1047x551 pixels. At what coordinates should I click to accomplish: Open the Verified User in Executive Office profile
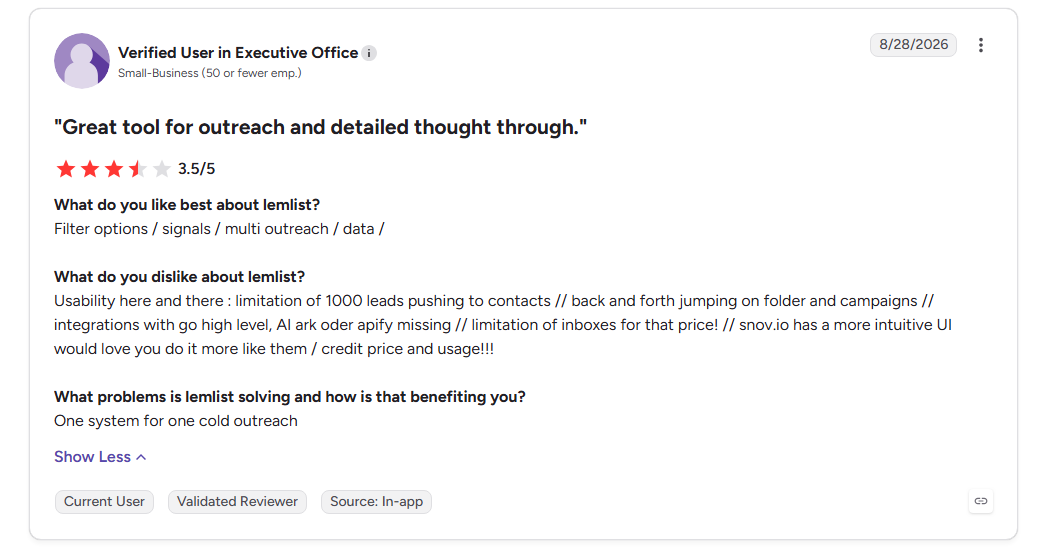(x=238, y=53)
